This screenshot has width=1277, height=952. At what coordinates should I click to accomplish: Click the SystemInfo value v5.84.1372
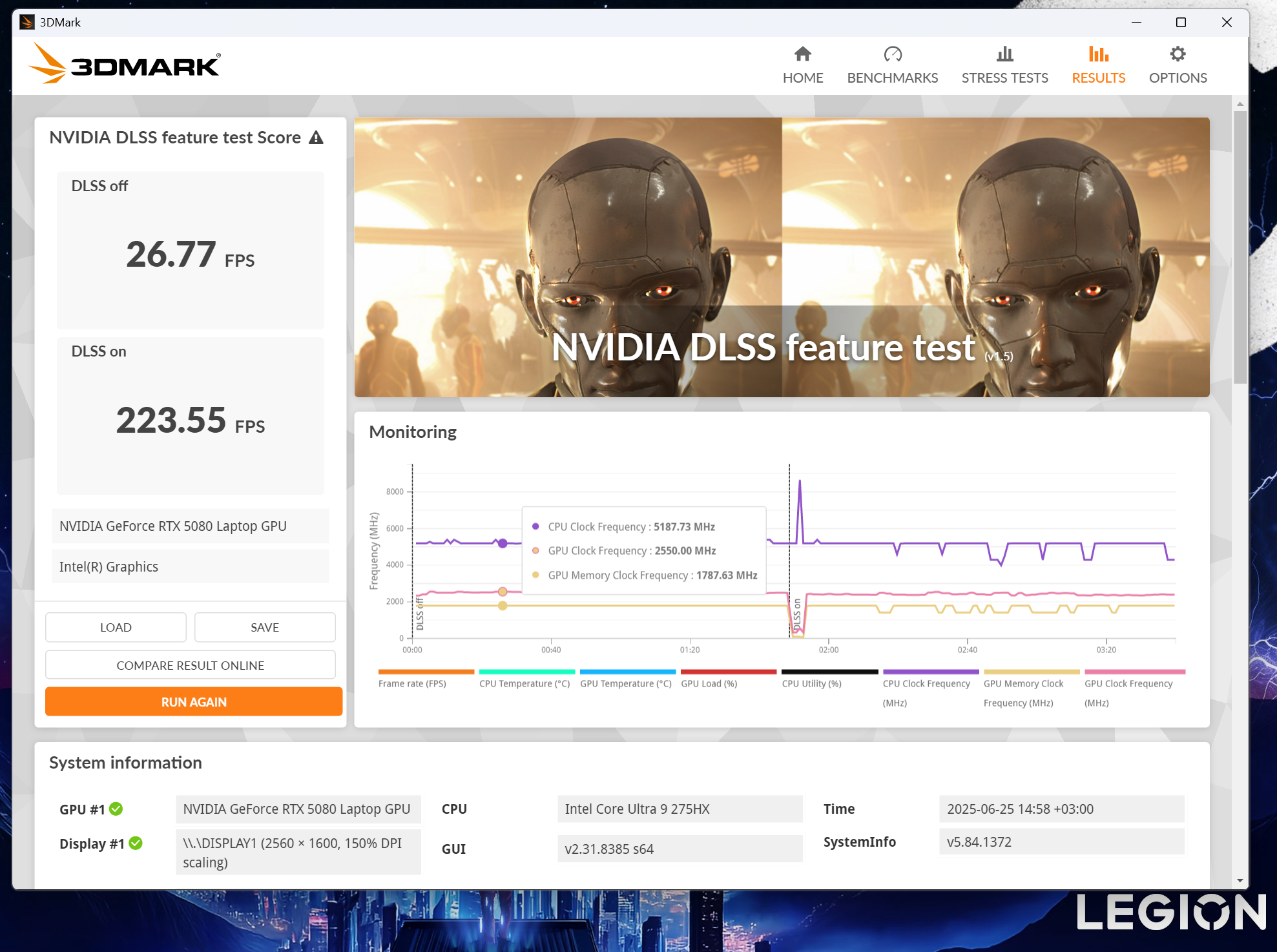[1061, 842]
